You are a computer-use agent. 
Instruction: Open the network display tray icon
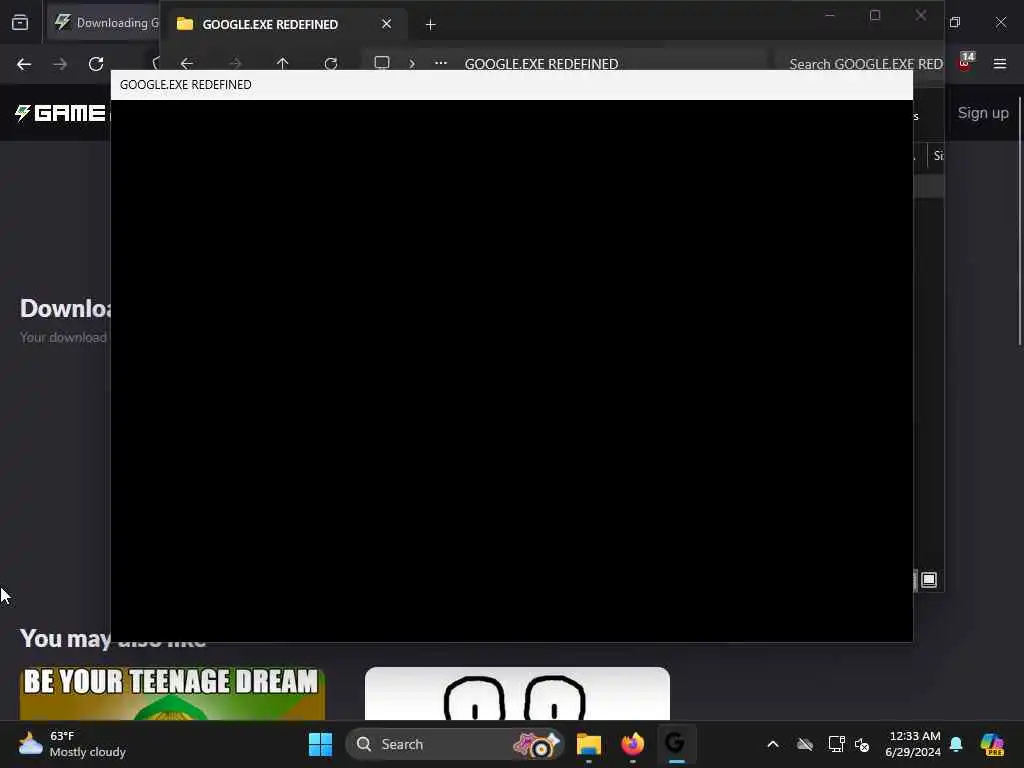coord(837,744)
